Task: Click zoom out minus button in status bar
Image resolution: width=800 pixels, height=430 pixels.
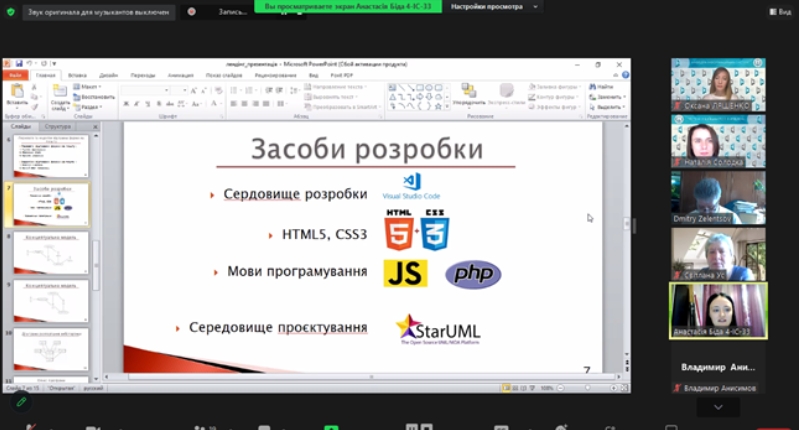Action: click(561, 388)
